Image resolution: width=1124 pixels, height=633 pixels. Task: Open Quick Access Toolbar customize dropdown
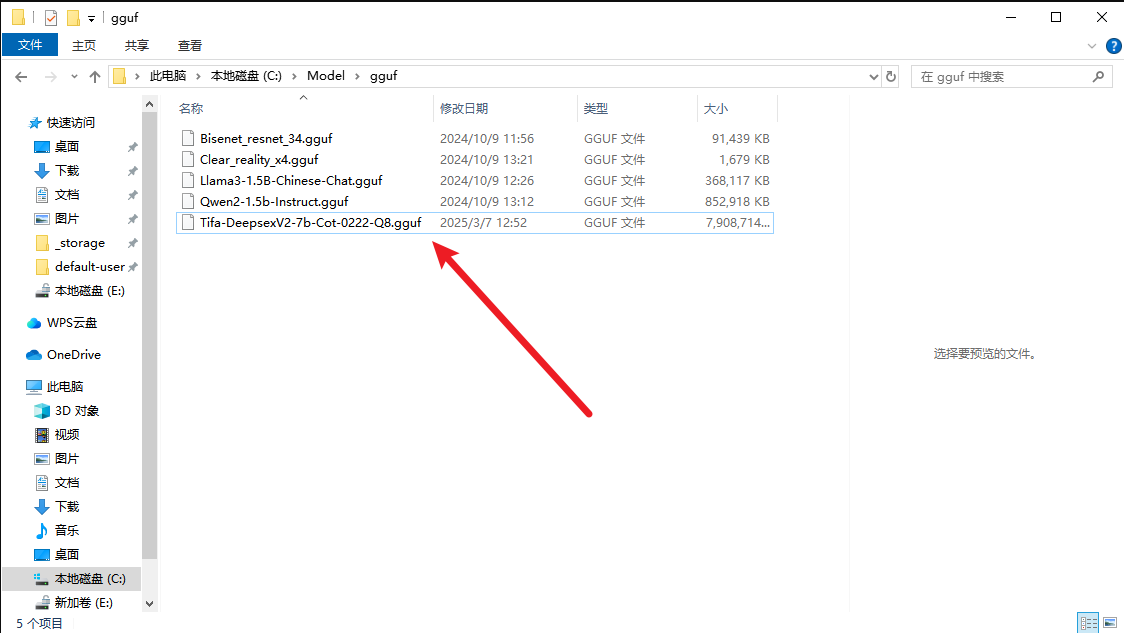pos(91,18)
